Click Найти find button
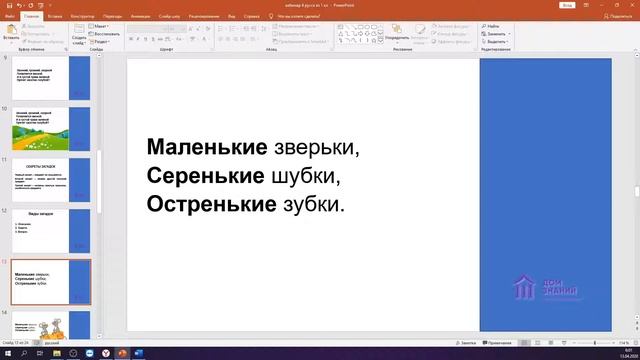Image resolution: width=640 pixels, height=360 pixels. (x=491, y=26)
